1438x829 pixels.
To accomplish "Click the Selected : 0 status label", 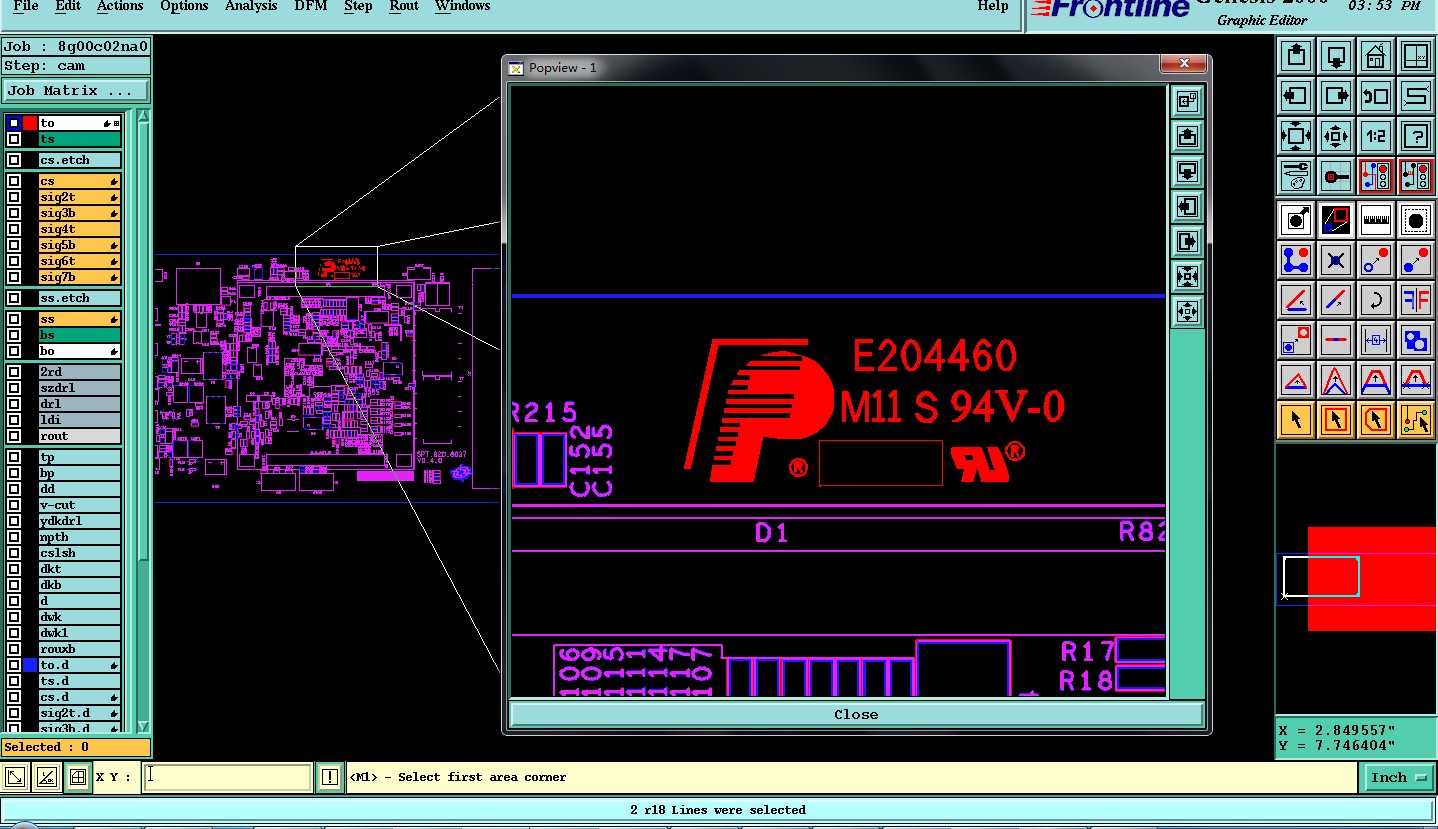I will [x=76, y=747].
